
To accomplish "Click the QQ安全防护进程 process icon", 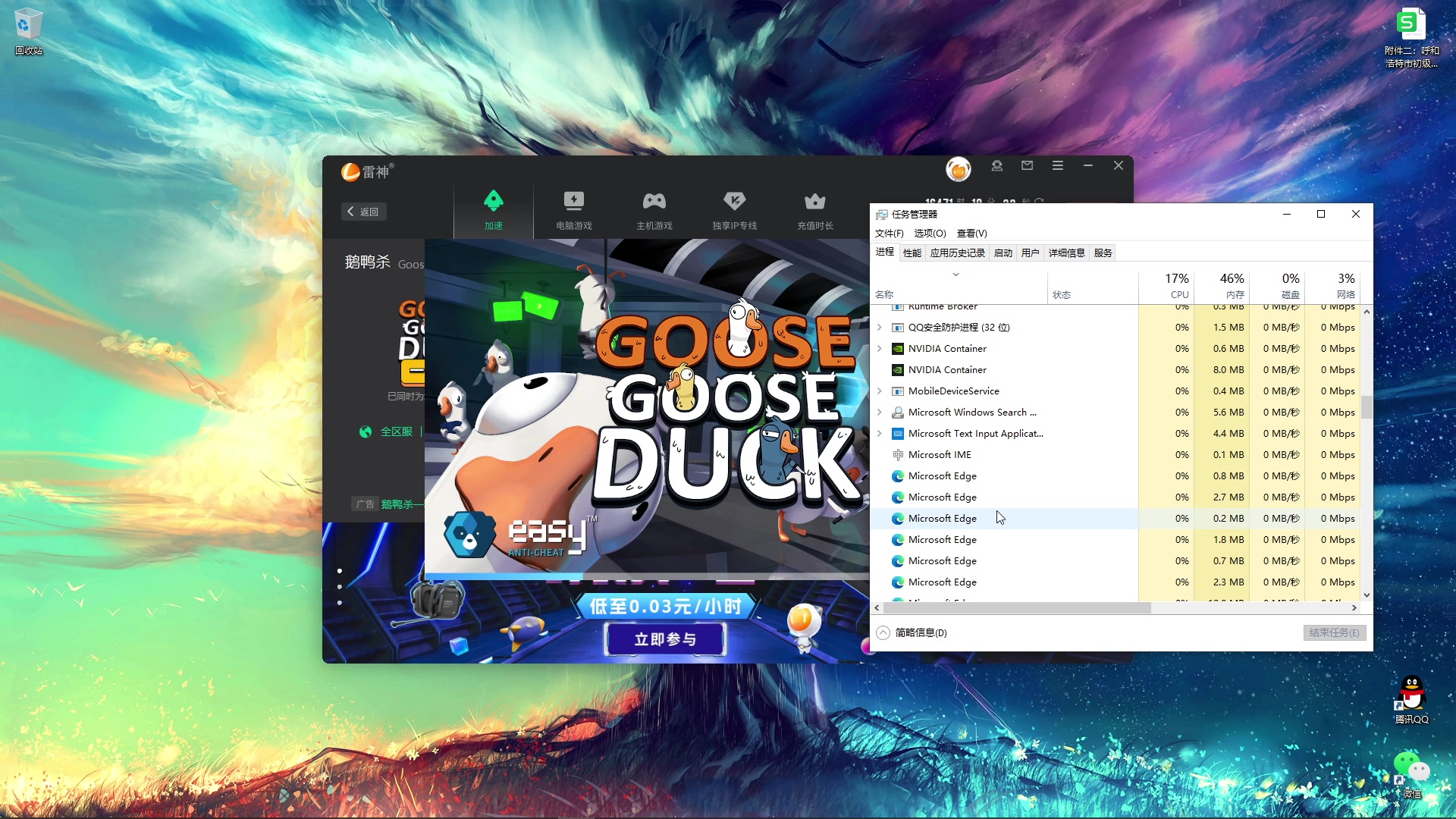I will tap(898, 328).
